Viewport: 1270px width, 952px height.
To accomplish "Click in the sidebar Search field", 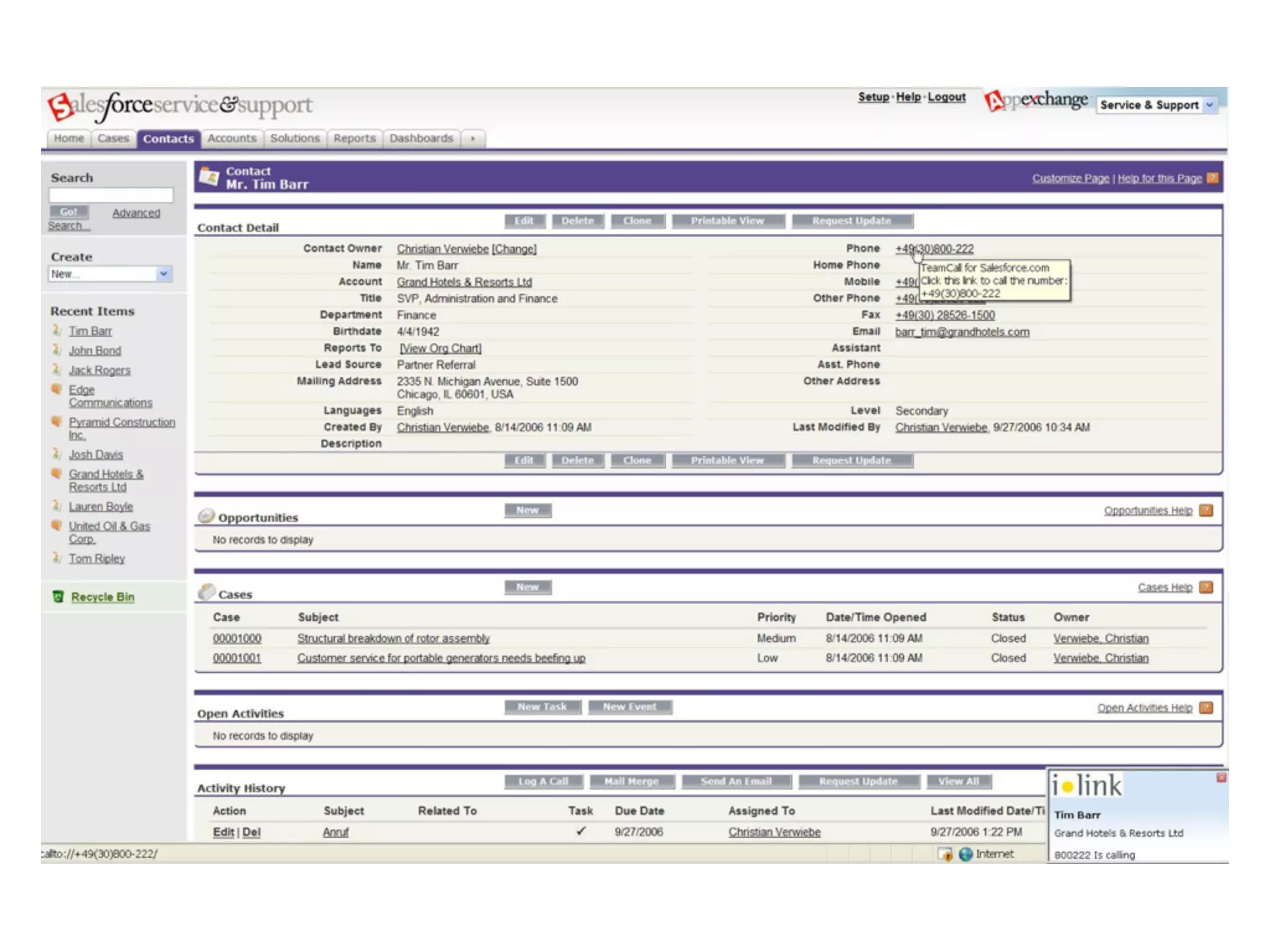I will point(111,195).
